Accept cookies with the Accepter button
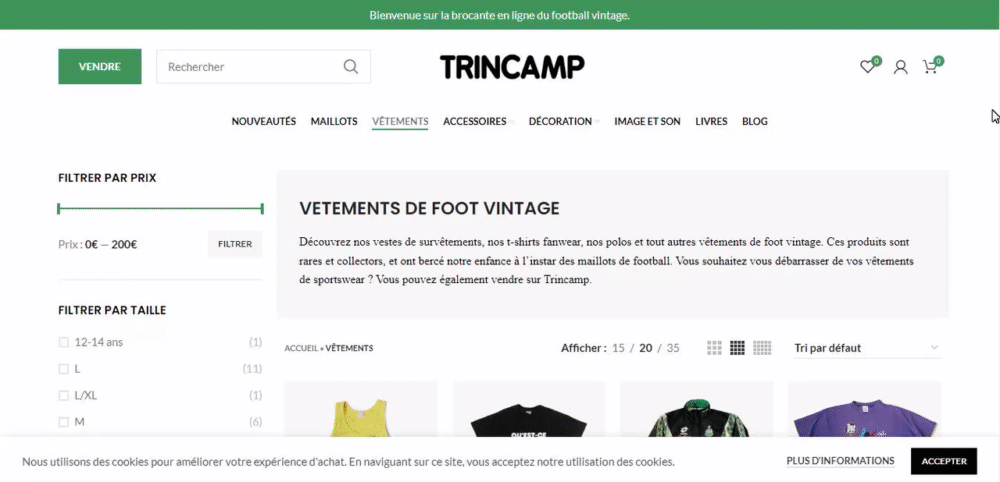1000x482 pixels. (944, 461)
